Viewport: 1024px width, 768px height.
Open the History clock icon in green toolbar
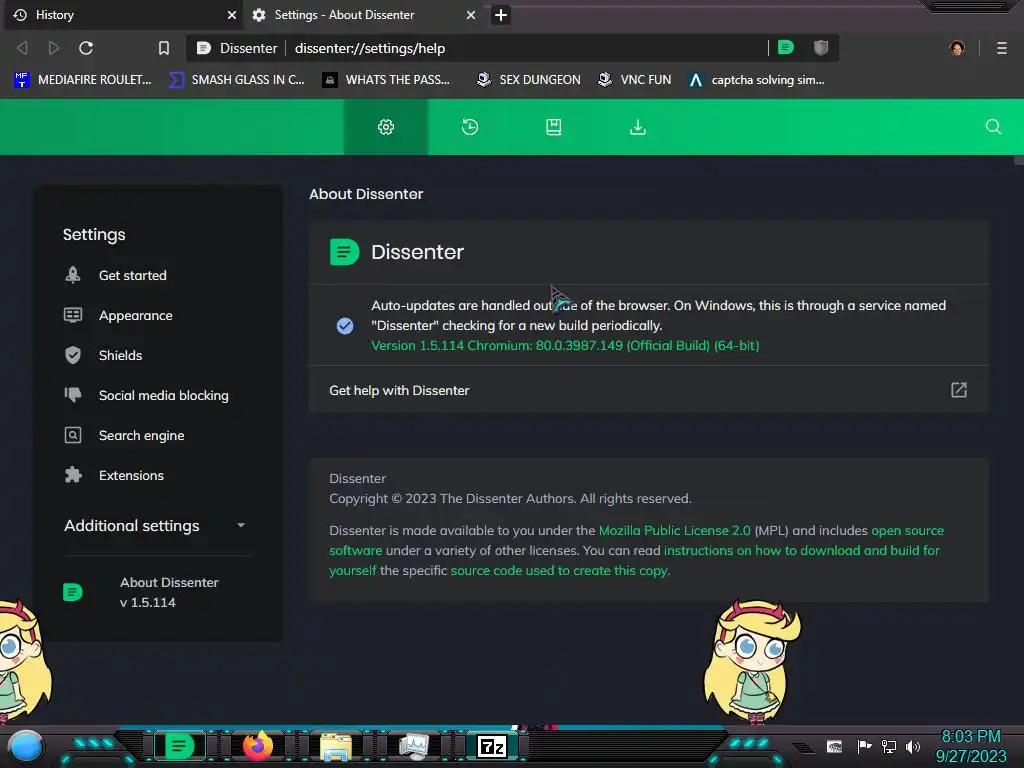(x=470, y=127)
